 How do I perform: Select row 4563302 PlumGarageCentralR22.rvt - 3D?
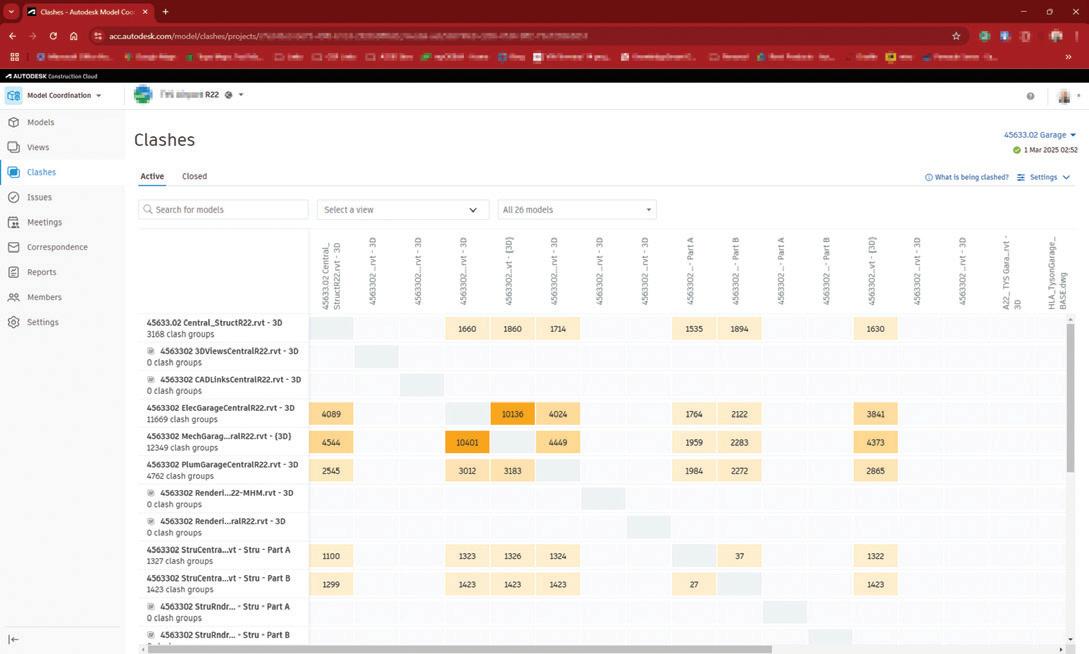click(x=223, y=471)
